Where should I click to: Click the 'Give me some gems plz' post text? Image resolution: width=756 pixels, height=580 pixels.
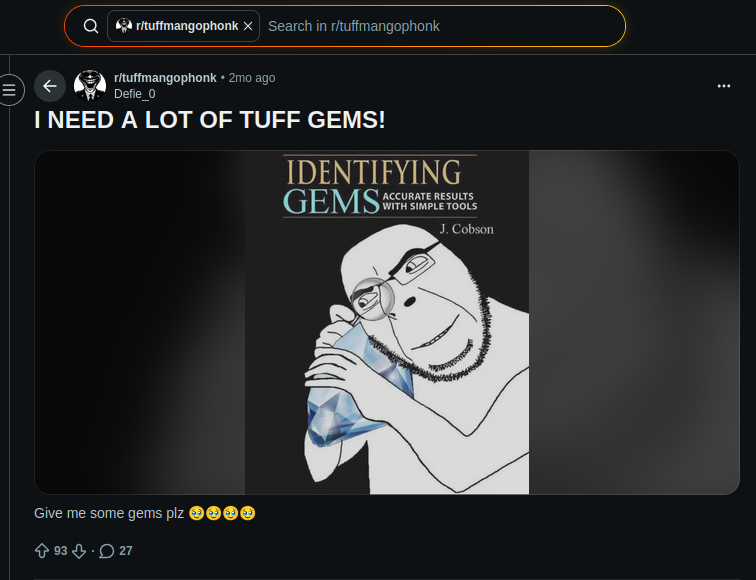pos(110,513)
